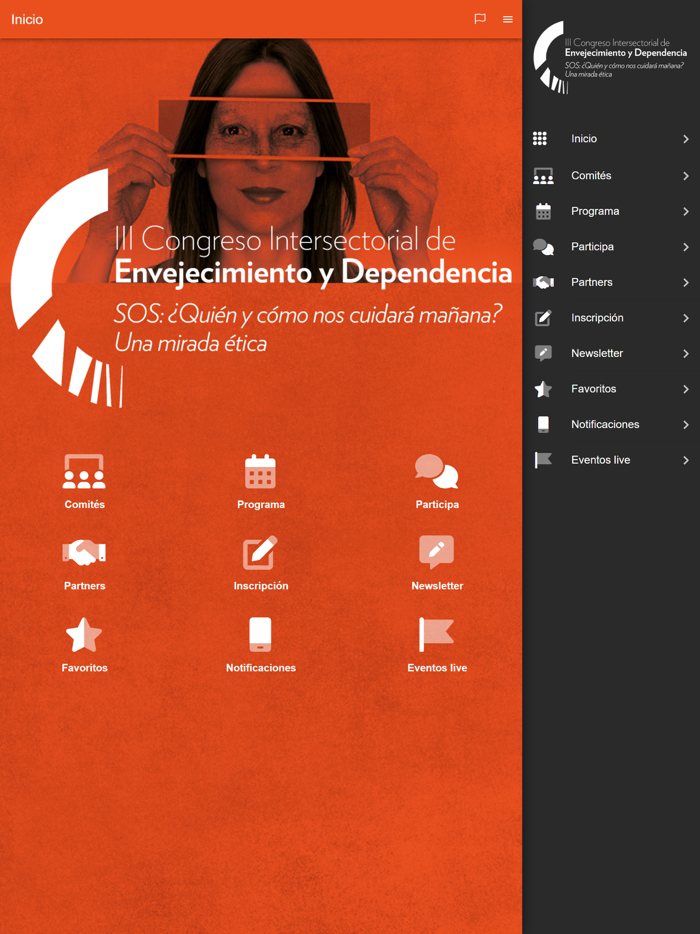Click the congress logo in sidebar header
Screen dimensions: 700x934
[x=610, y=58]
